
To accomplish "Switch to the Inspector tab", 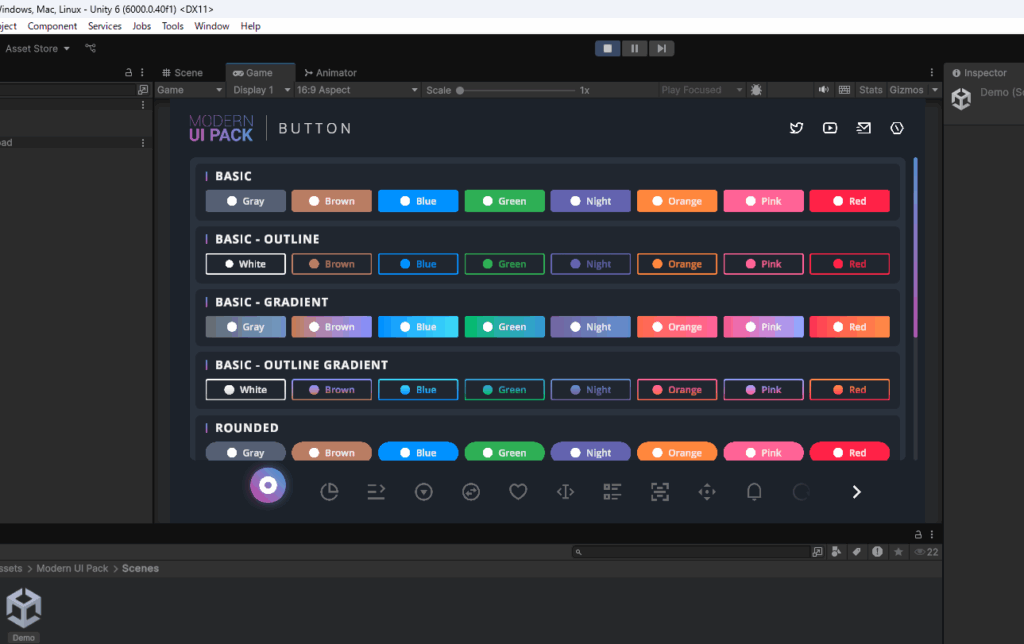I will pos(980,72).
